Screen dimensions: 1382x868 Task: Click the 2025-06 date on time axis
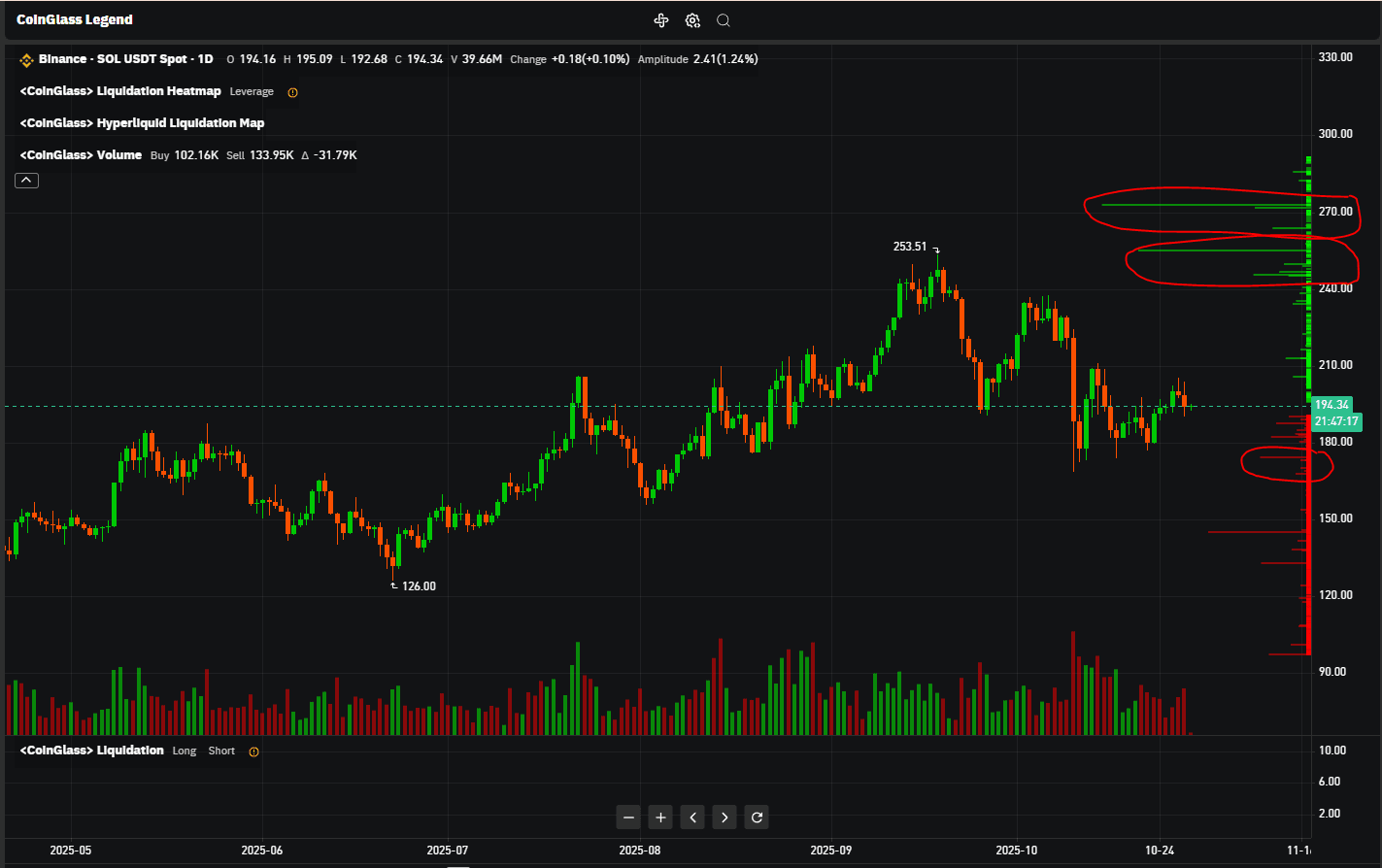coord(262,851)
